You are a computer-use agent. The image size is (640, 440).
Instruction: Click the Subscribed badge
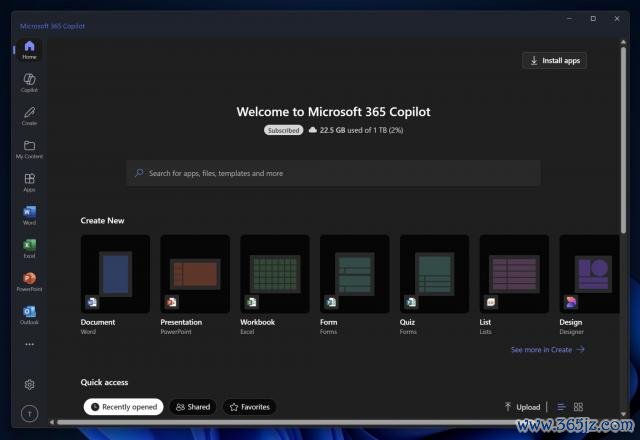point(284,130)
